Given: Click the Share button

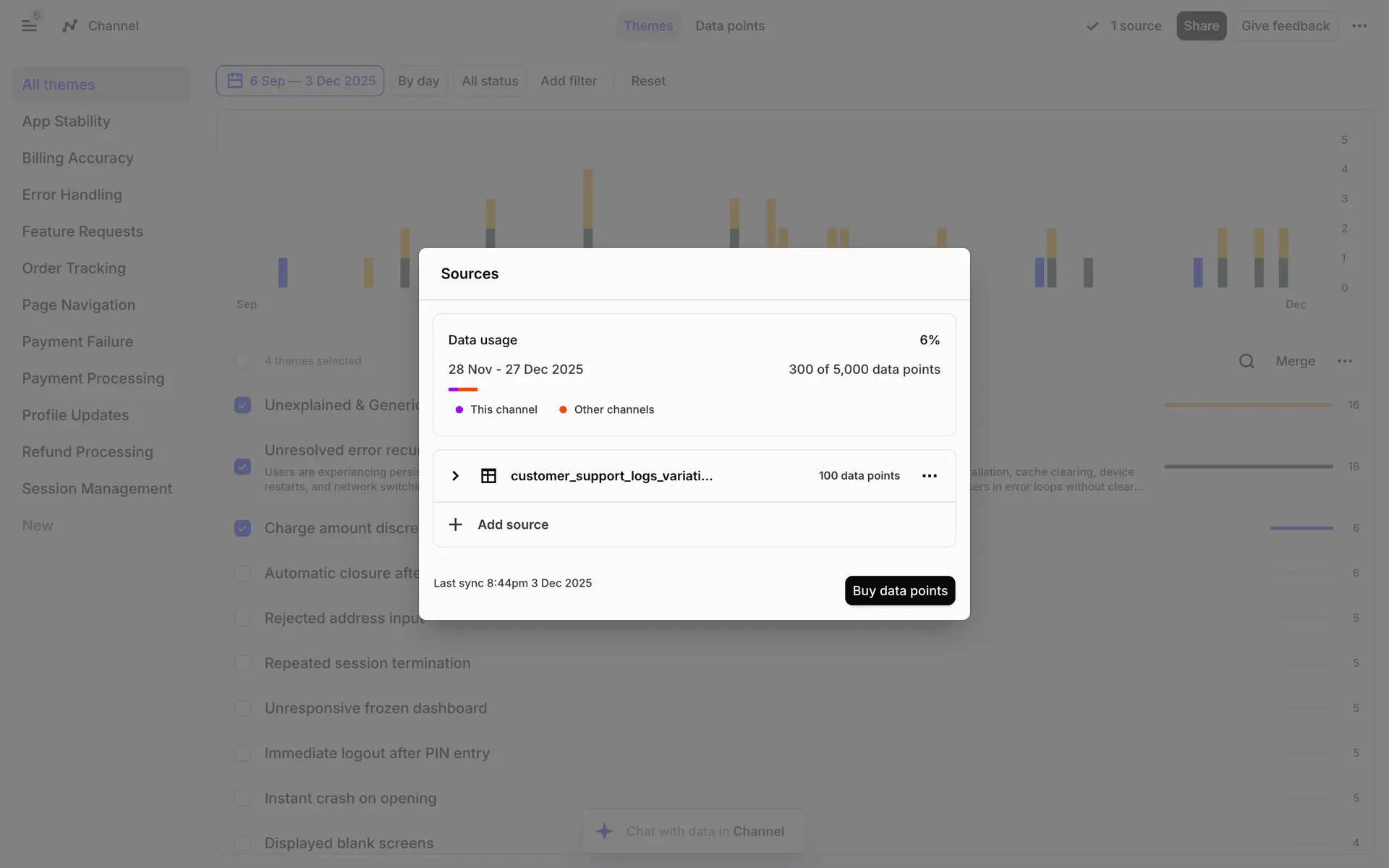Looking at the screenshot, I should click(x=1201, y=26).
